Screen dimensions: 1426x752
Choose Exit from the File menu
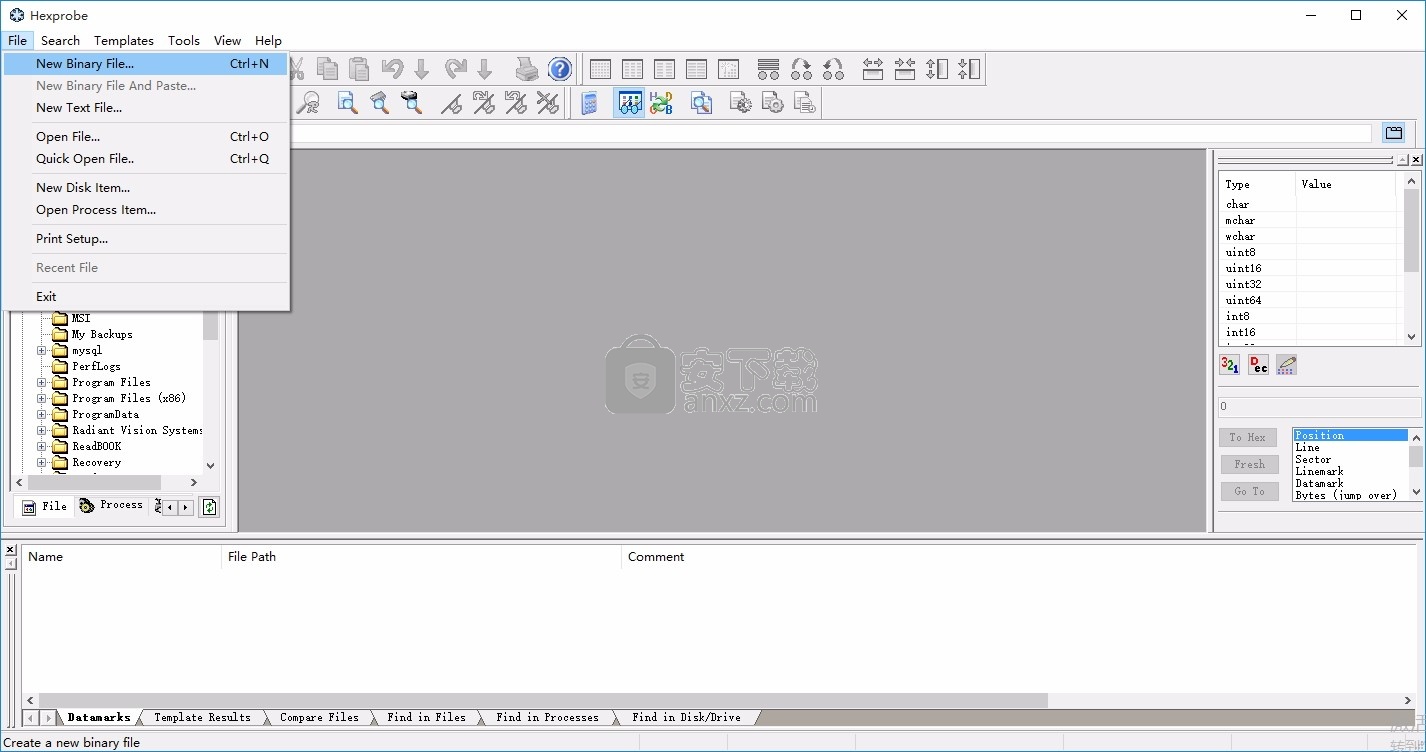point(146,297)
